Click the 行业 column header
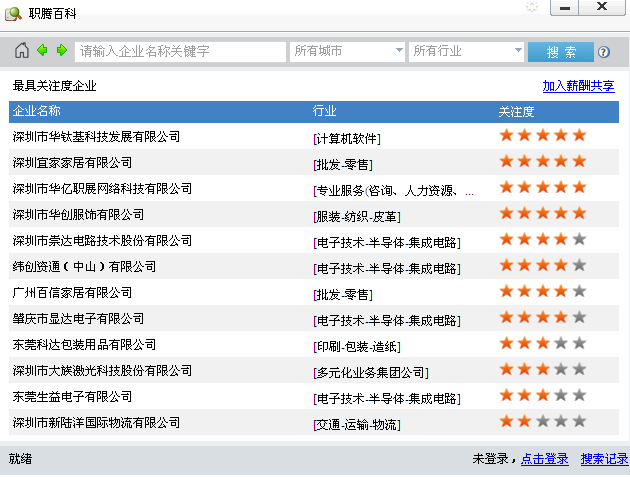 point(324,111)
